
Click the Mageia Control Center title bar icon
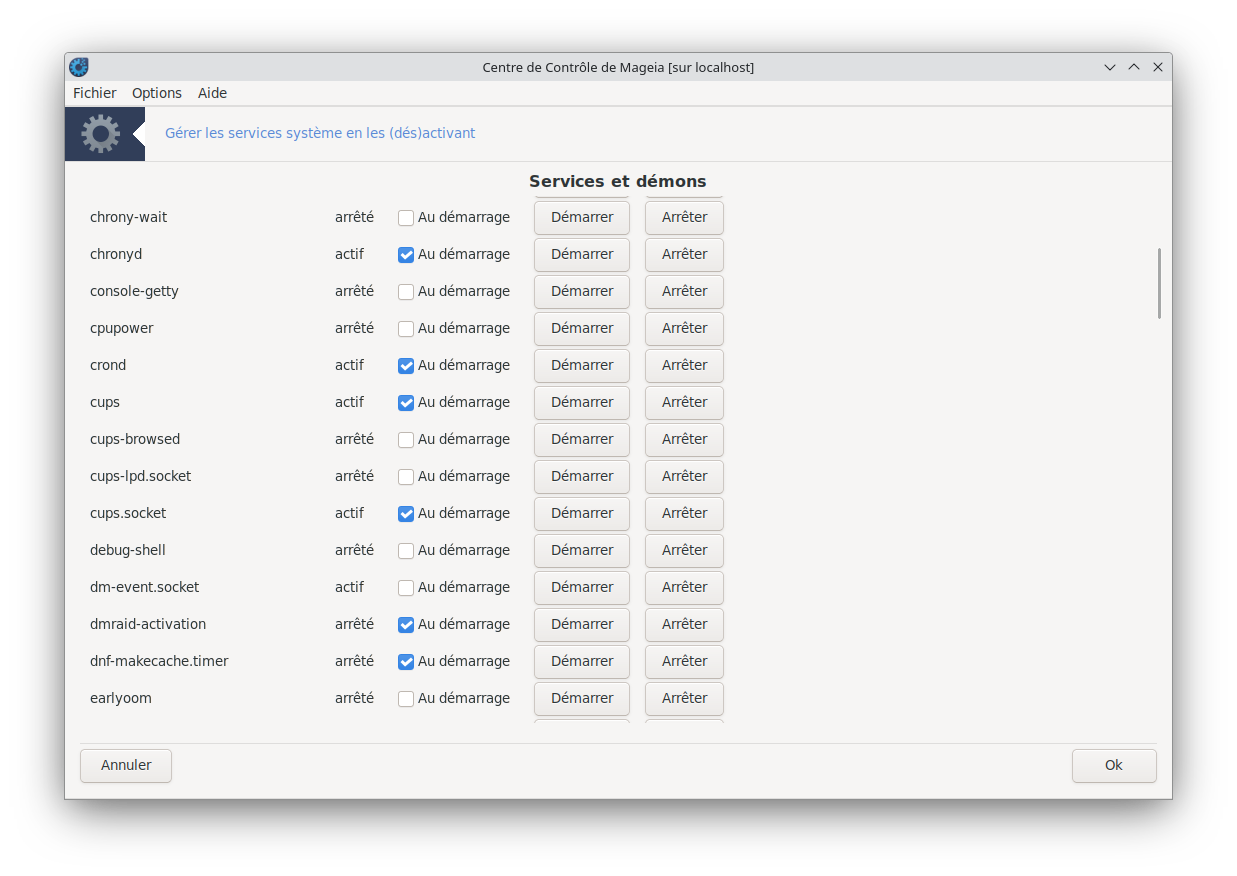coord(79,67)
